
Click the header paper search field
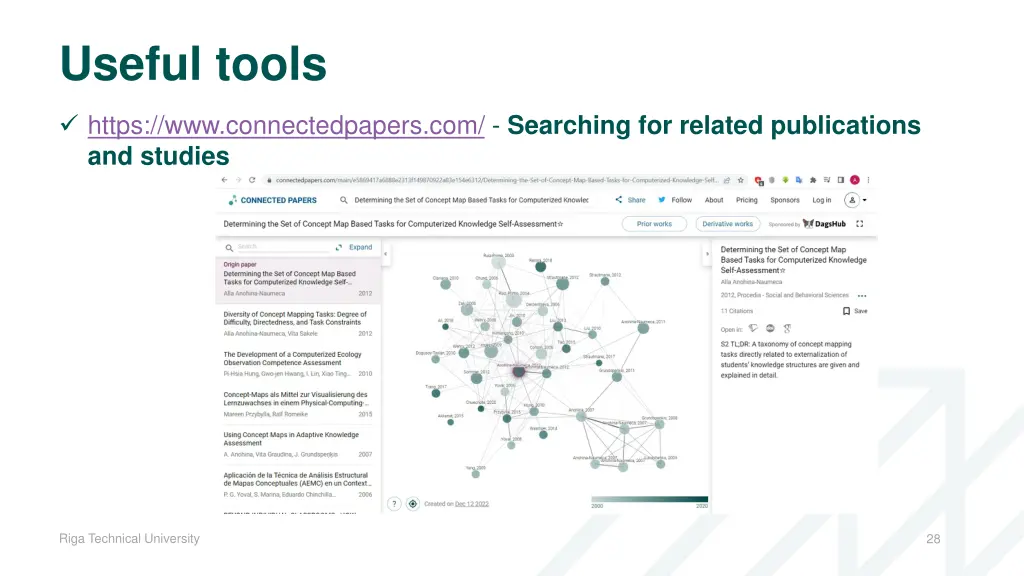[x=472, y=200]
